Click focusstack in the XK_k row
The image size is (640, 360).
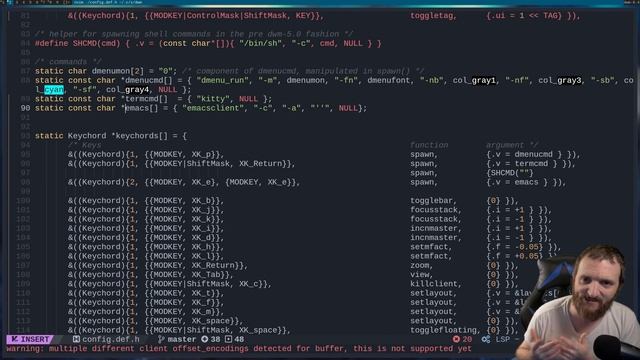click(x=433, y=219)
